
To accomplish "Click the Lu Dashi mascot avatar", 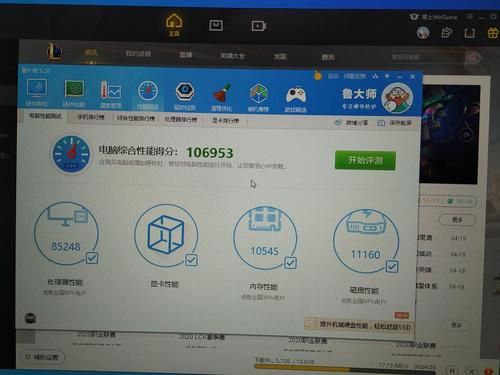I will (397, 98).
